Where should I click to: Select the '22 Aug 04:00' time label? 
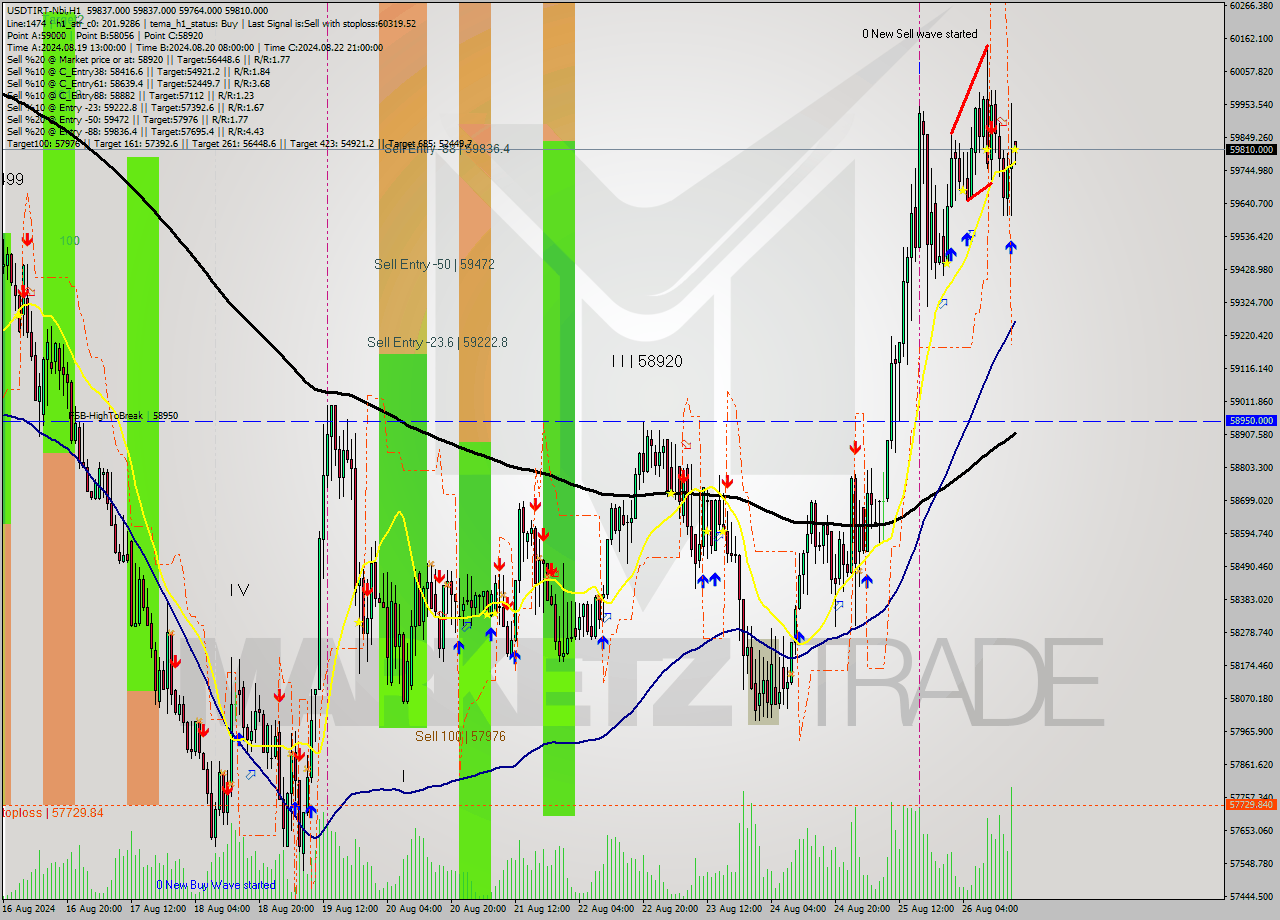point(606,909)
